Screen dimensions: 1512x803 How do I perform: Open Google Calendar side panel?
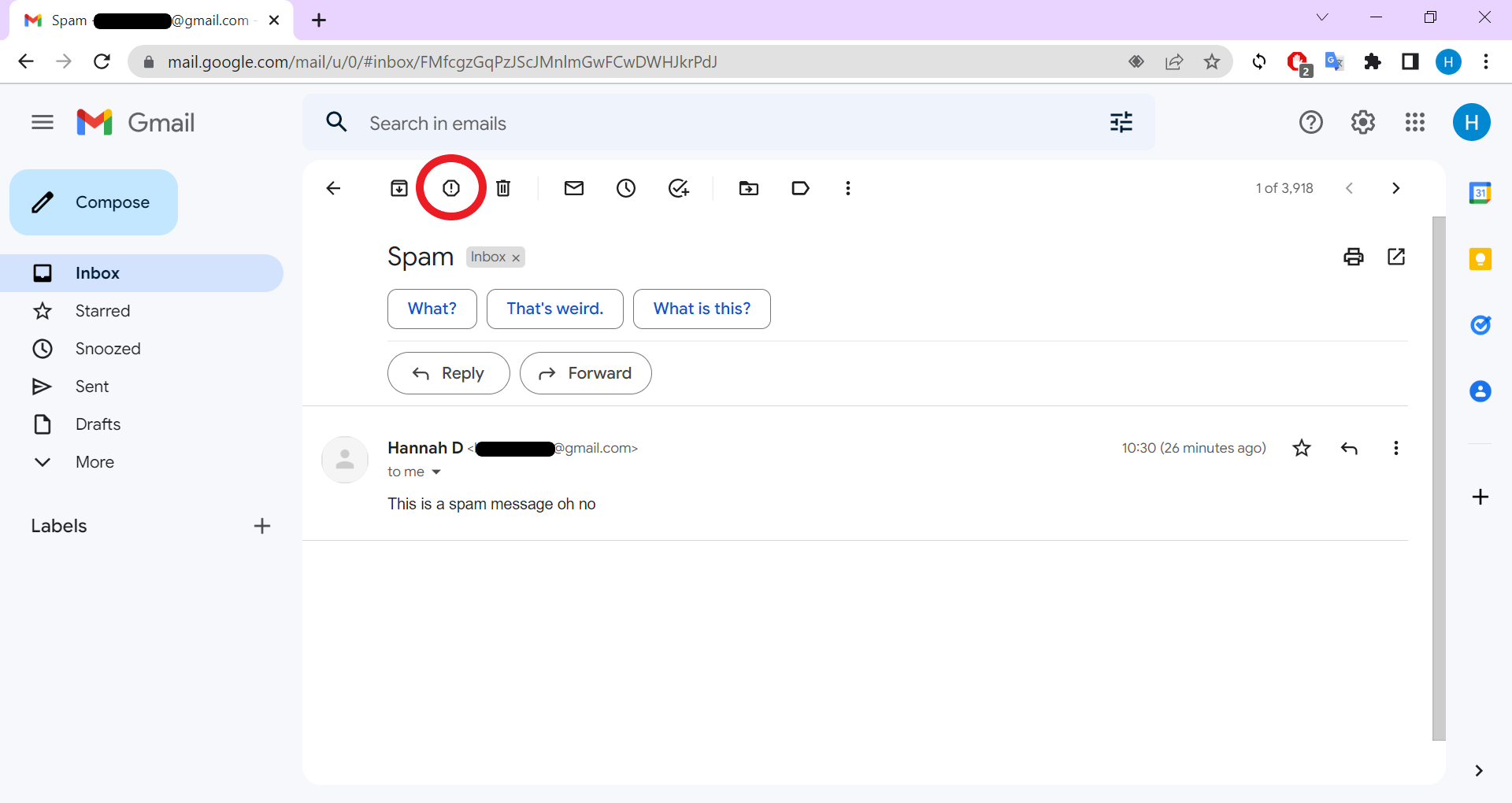click(1480, 193)
